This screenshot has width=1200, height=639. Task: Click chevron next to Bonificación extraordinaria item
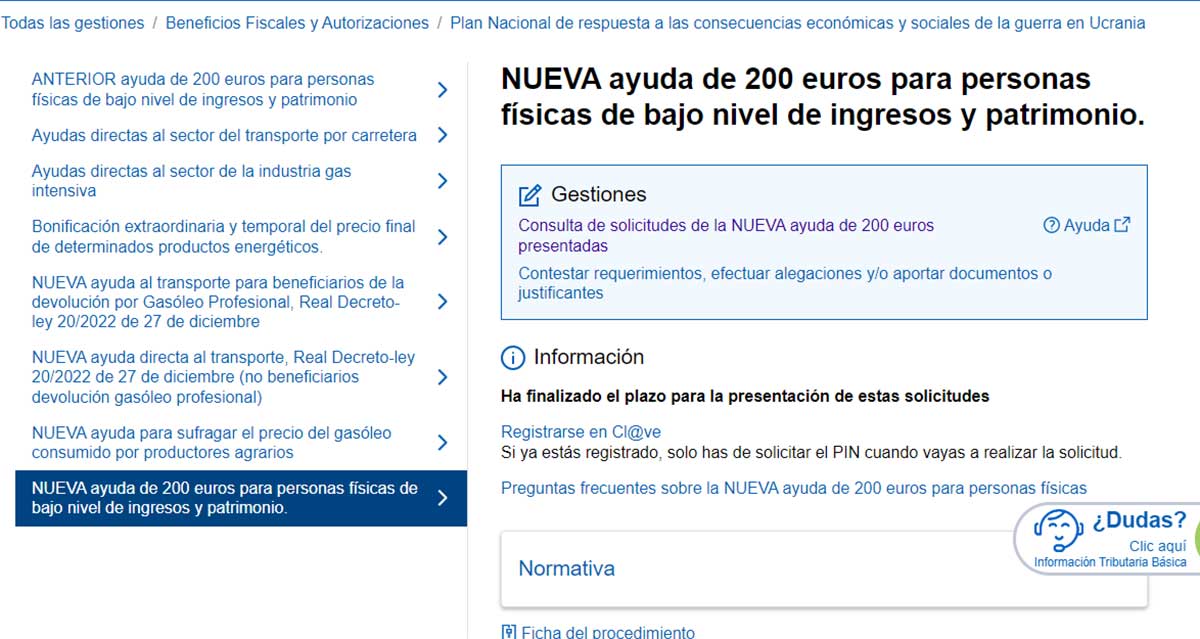[443, 237]
